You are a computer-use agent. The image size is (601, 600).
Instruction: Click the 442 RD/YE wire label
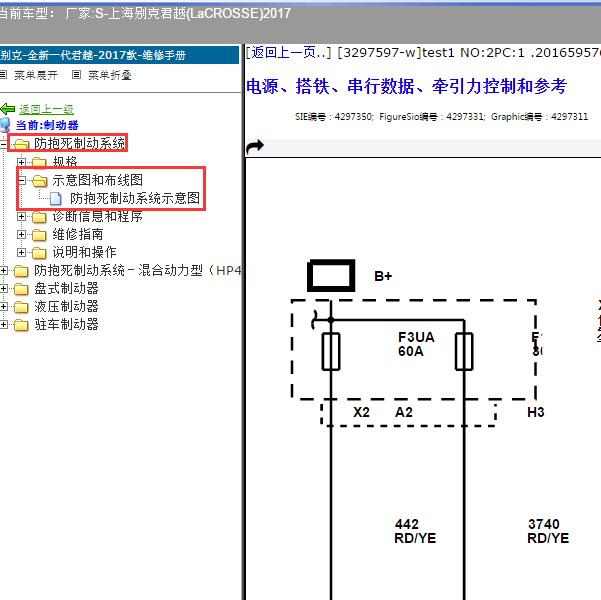click(415, 531)
